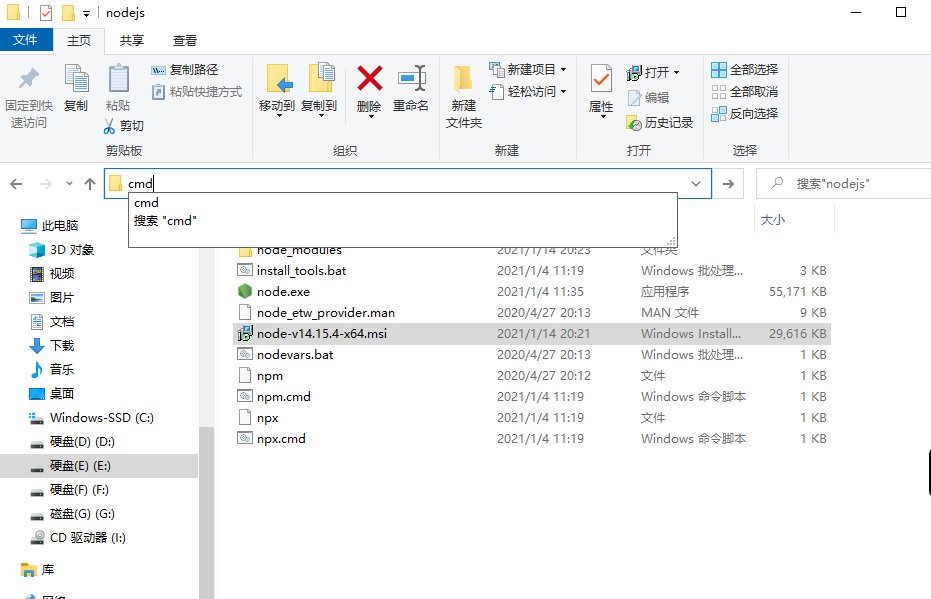Open Desktop (桌面) in sidebar
Viewport: 931px width, 599px height.
click(52, 394)
